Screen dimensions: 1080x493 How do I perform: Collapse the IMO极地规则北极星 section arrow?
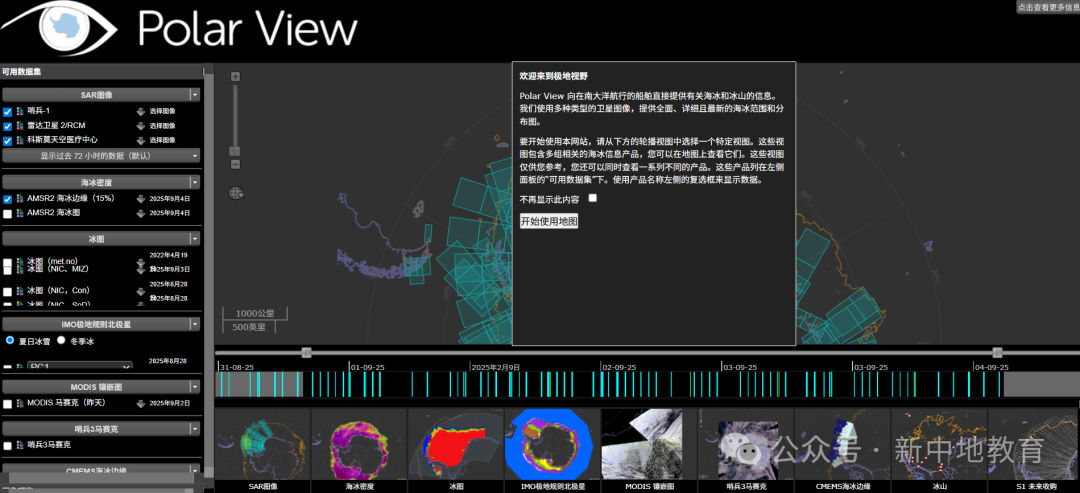[x=196, y=324]
